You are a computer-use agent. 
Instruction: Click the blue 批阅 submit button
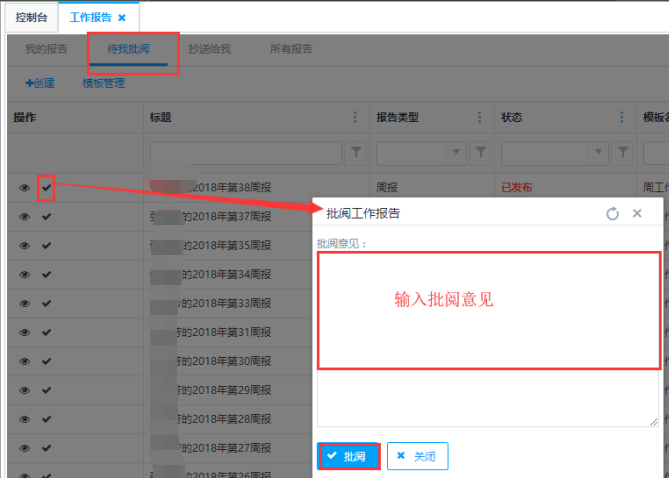(348, 456)
